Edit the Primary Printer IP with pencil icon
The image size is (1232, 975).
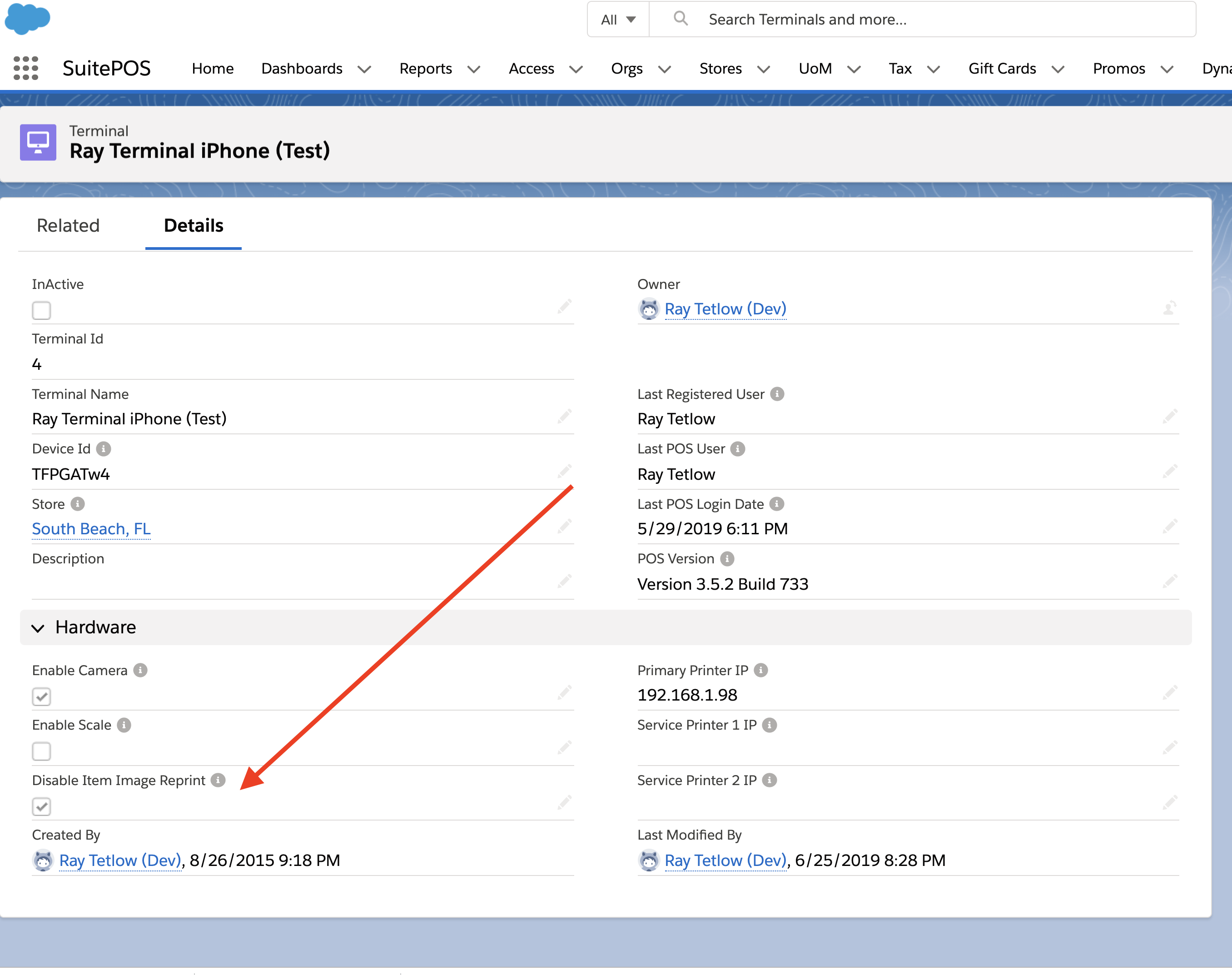tap(1169, 692)
